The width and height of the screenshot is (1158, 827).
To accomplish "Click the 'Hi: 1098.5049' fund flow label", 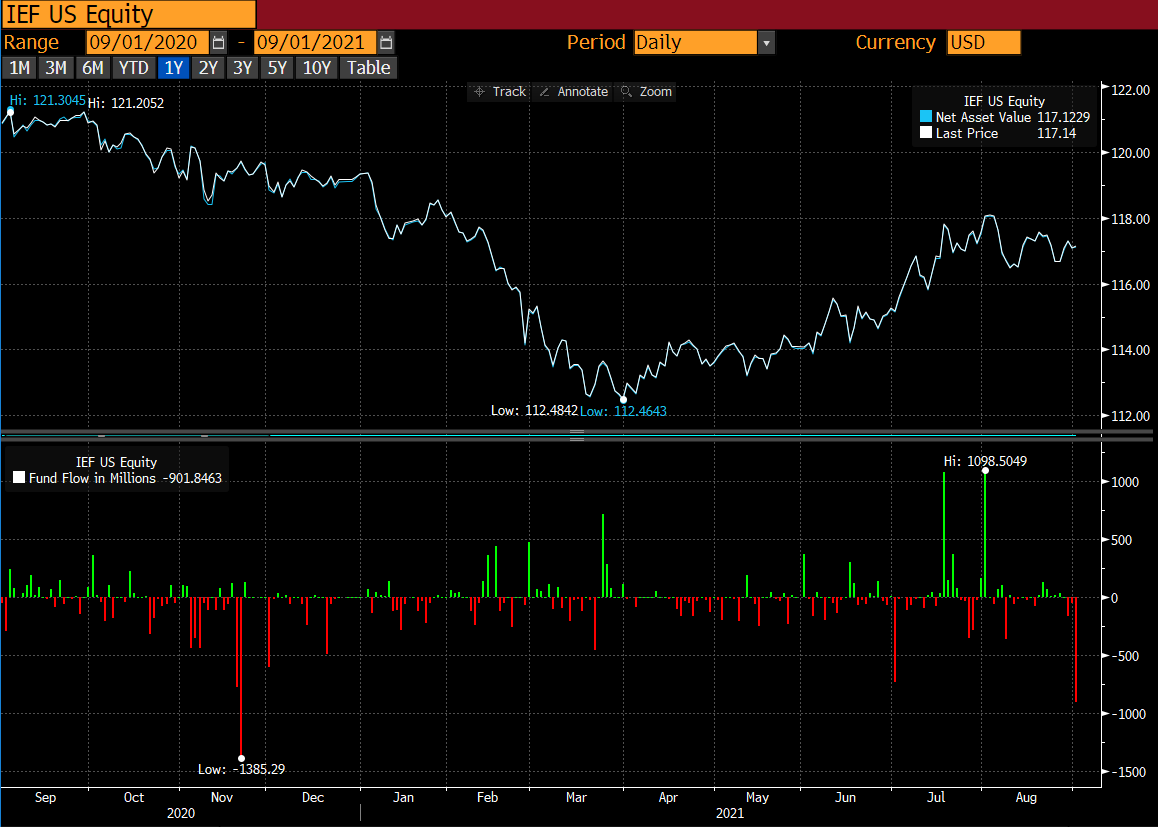I will pos(985,461).
